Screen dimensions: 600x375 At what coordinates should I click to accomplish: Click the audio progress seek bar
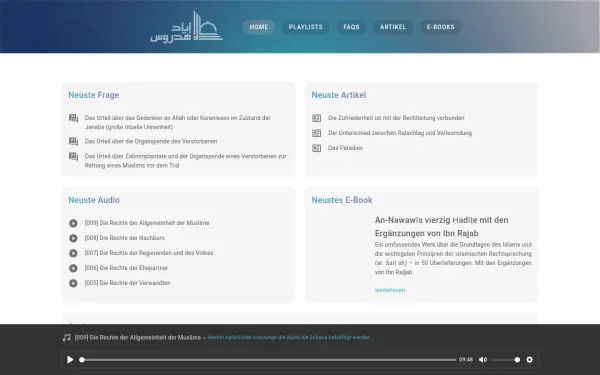click(x=268, y=360)
